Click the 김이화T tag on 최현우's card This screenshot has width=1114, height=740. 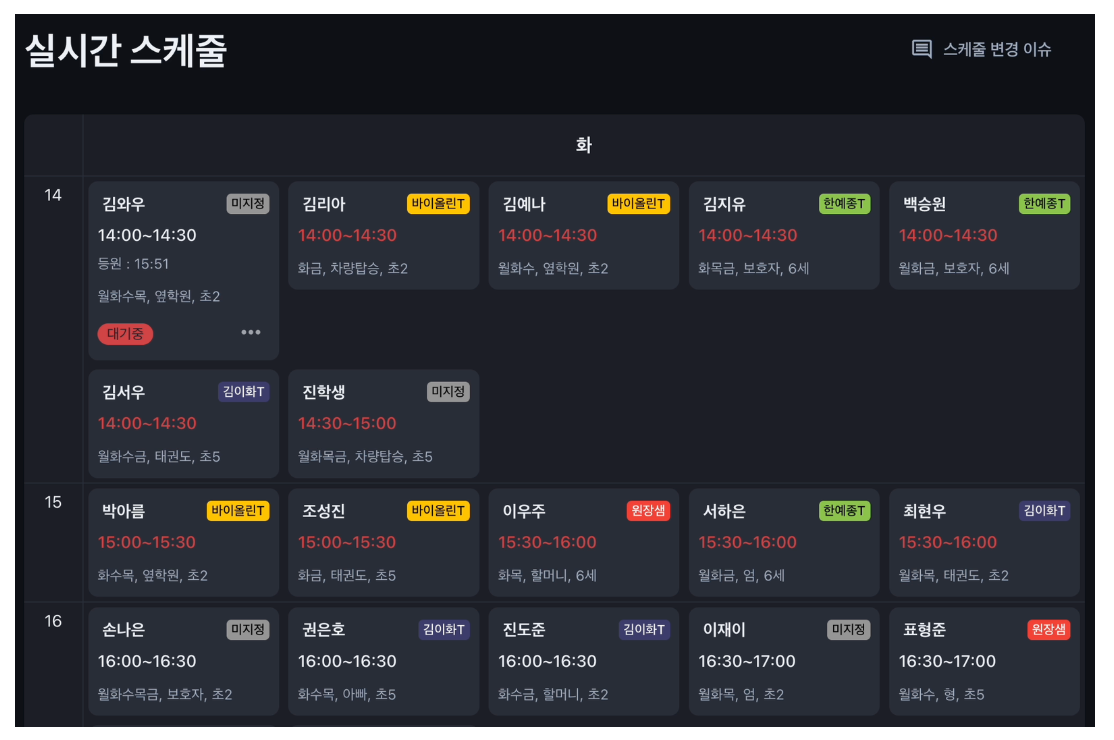pyautogui.click(x=1044, y=511)
